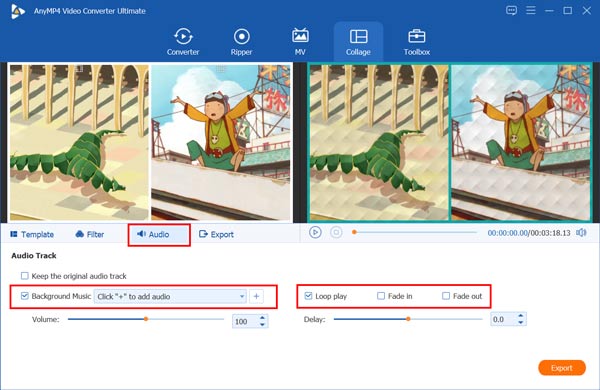This screenshot has height=390, width=600.
Task: Minimize the application window
Action: pyautogui.click(x=549, y=11)
